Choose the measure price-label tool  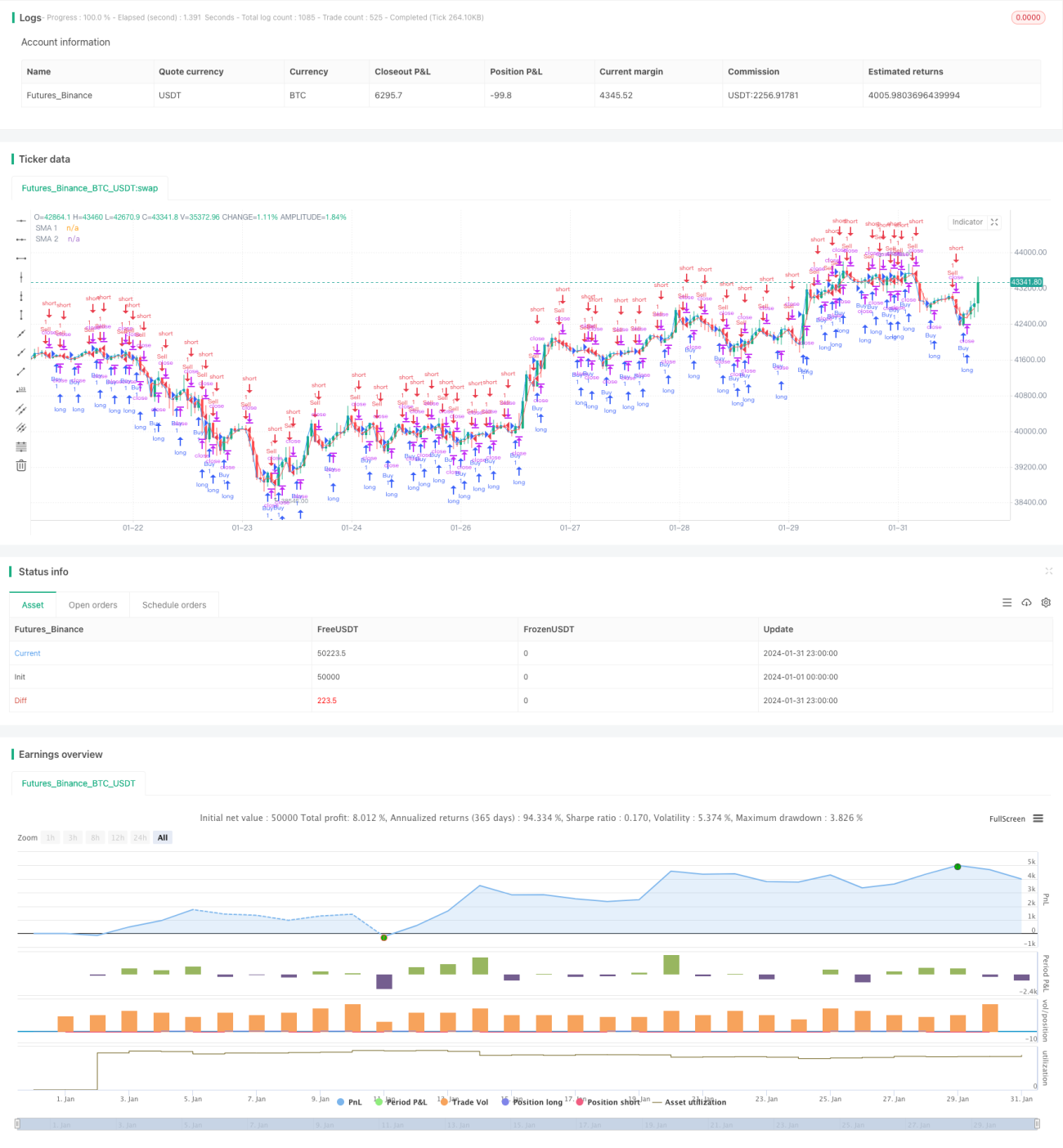tap(21, 390)
